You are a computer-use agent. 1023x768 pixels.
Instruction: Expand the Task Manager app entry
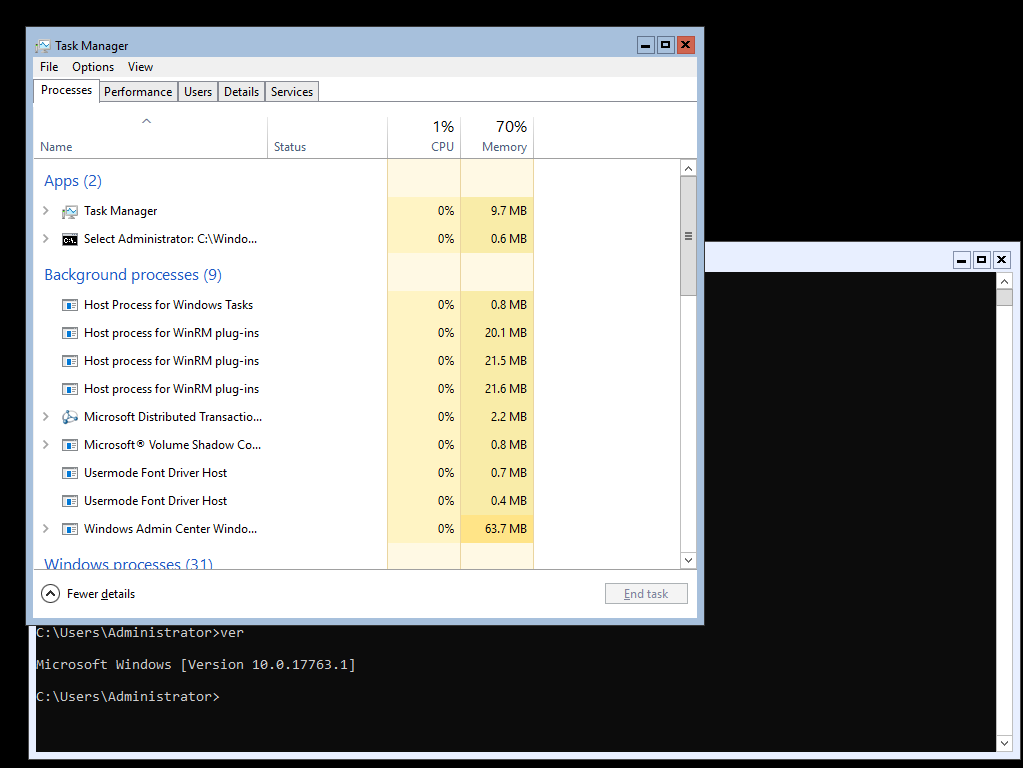coord(46,211)
